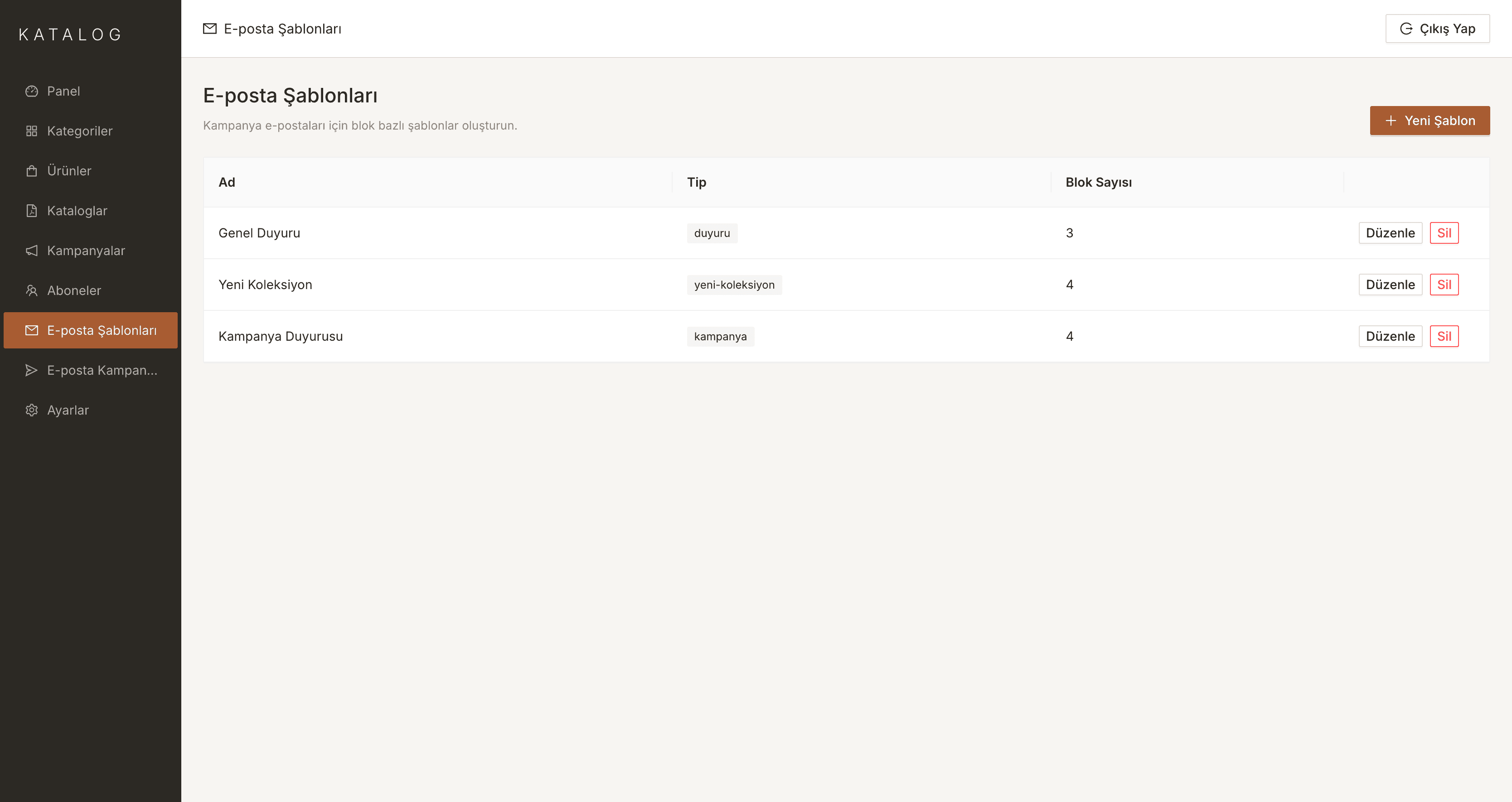Open Ürünler from the sidebar
Viewport: 1512px width, 802px height.
click(90, 171)
